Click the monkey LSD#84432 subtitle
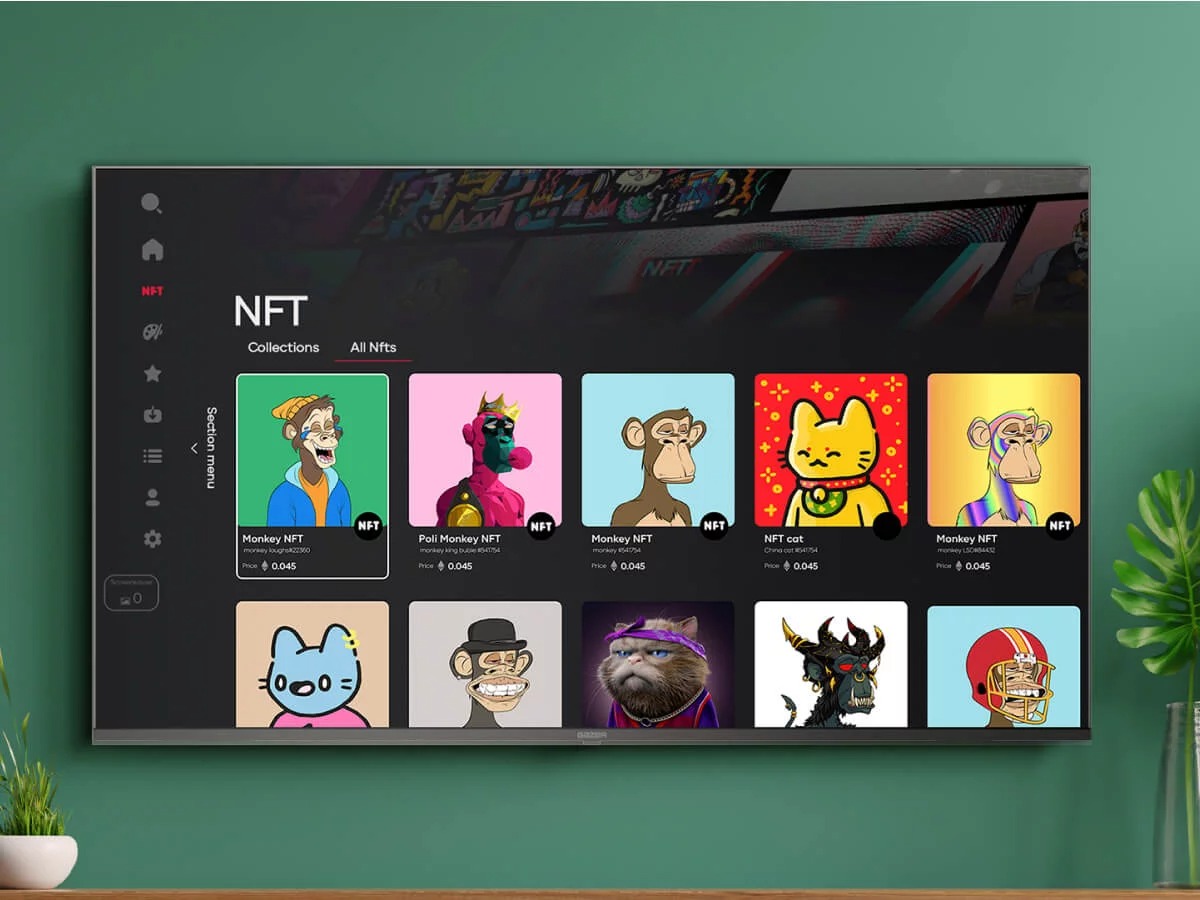The width and height of the screenshot is (1200, 900). click(x=966, y=550)
